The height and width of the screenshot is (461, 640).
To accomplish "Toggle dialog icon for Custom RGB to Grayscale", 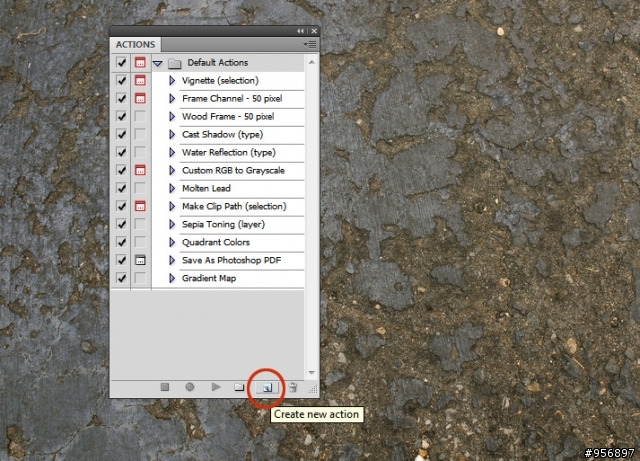I will [140, 170].
